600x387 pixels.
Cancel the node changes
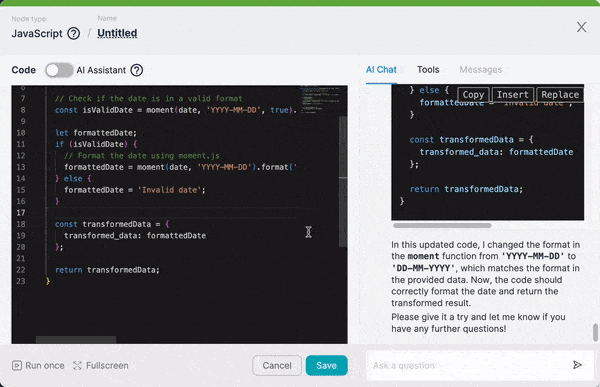point(277,366)
